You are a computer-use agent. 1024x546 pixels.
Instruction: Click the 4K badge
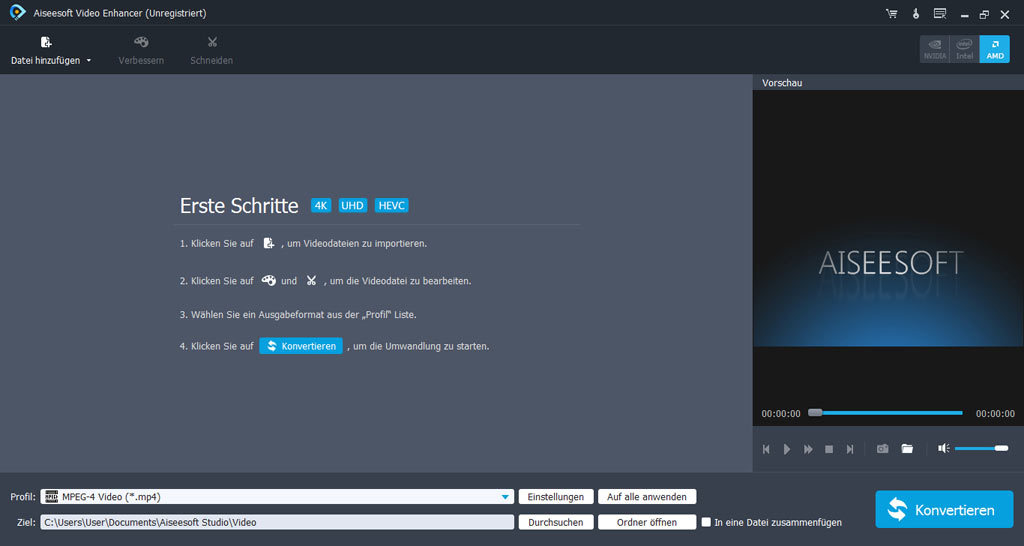[321, 206]
